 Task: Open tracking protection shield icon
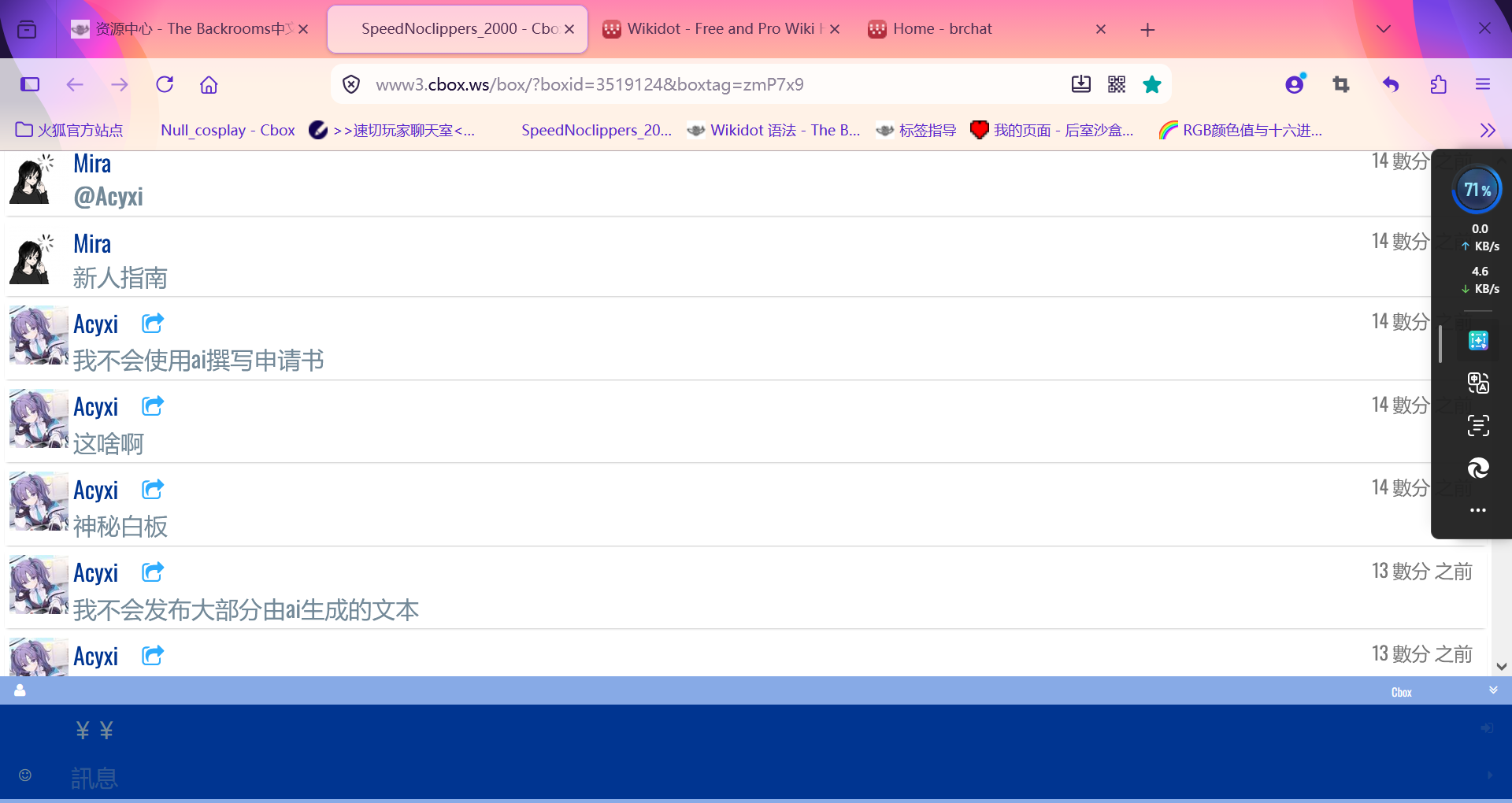coord(351,84)
